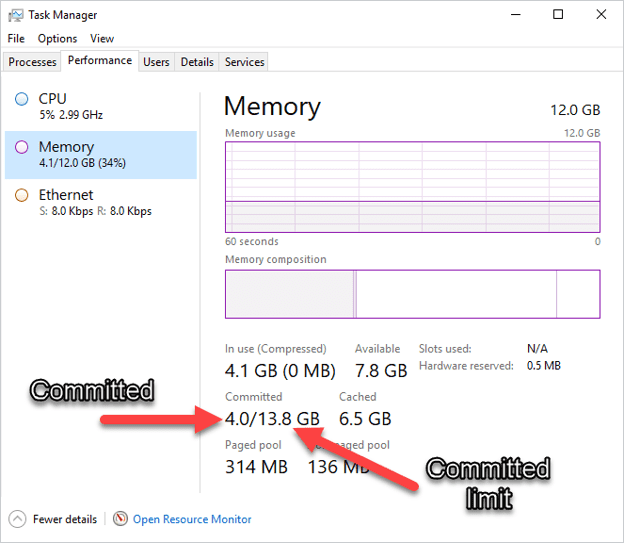624x543 pixels.
Task: Click the Memory heading title
Action: pyautogui.click(x=272, y=107)
